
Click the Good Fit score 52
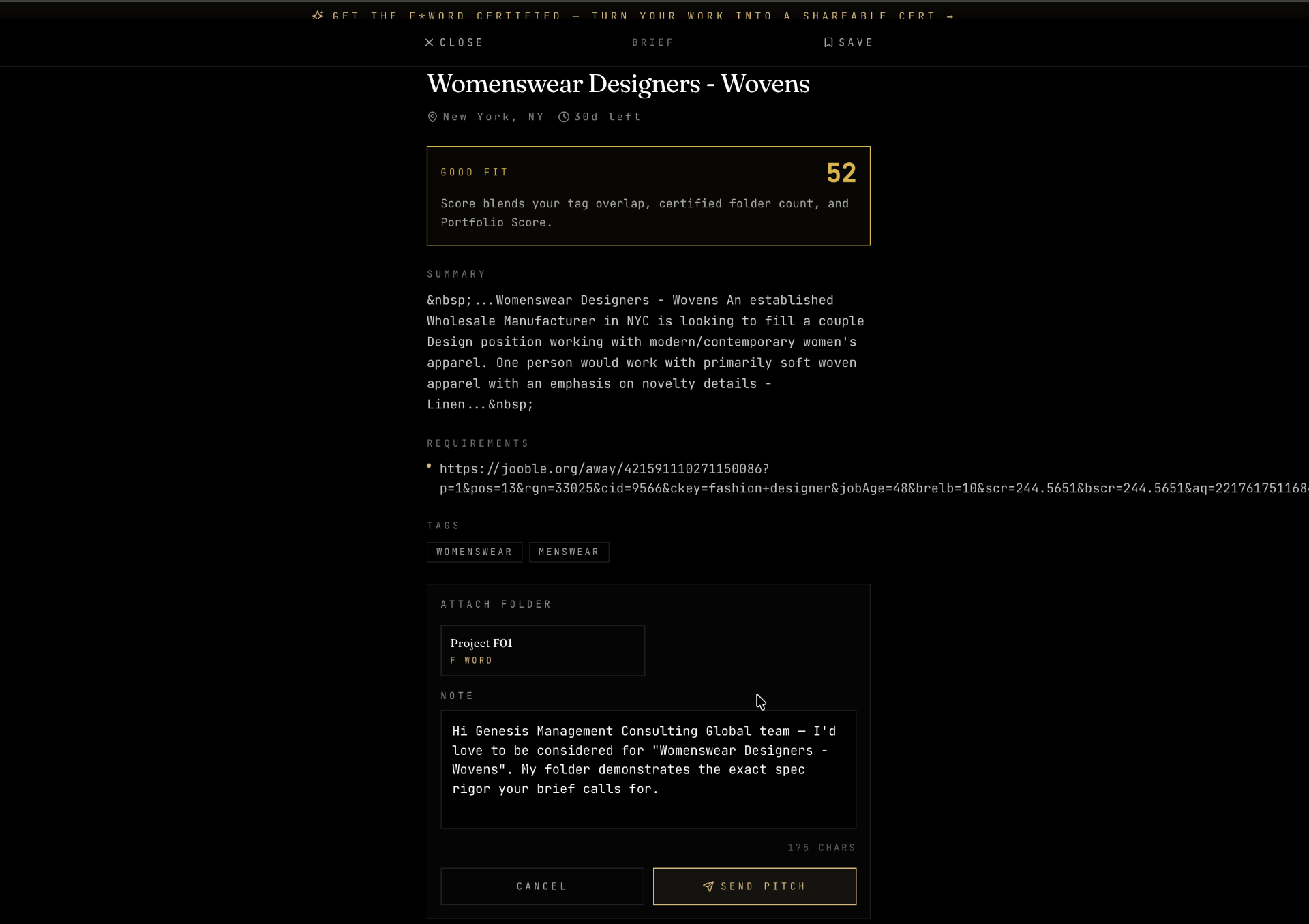pos(841,173)
